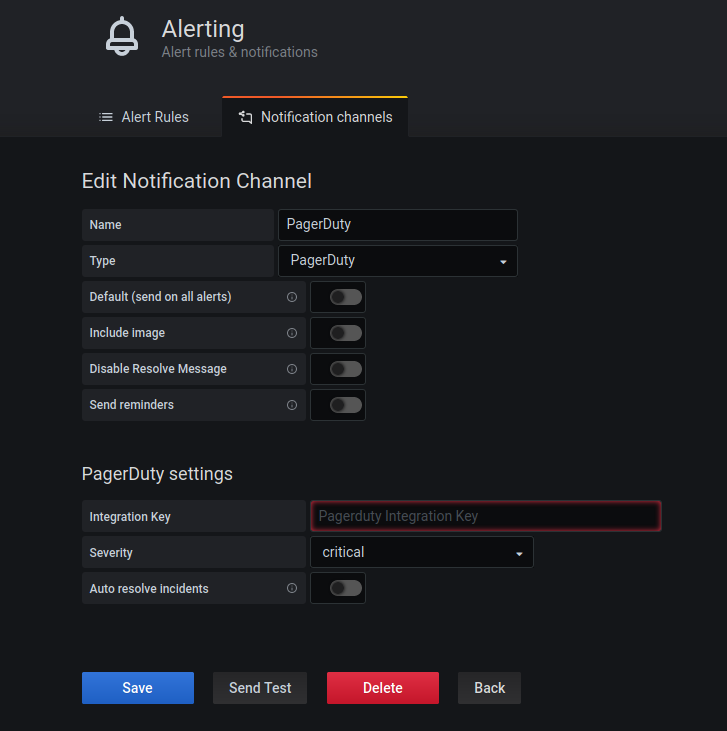Click the Include image label
This screenshot has height=731, width=727.
(127, 333)
